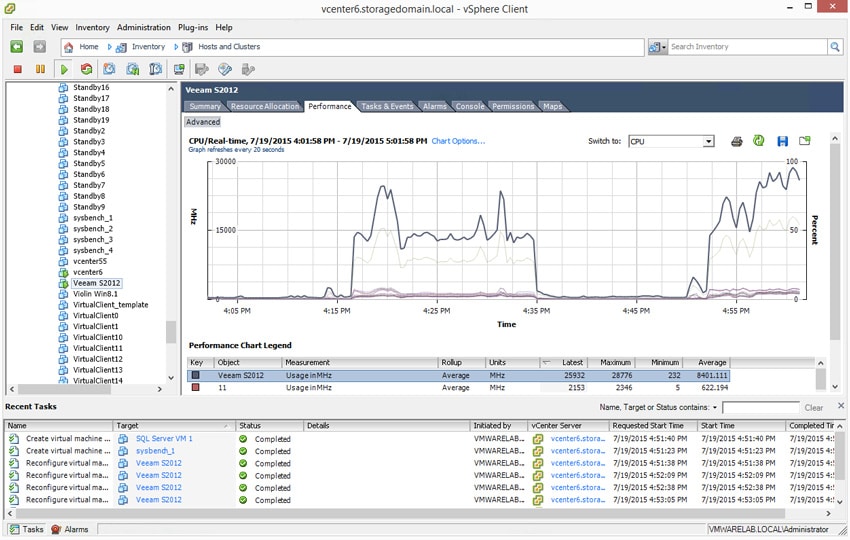
Task: Open the Chart Options link
Action: click(458, 141)
